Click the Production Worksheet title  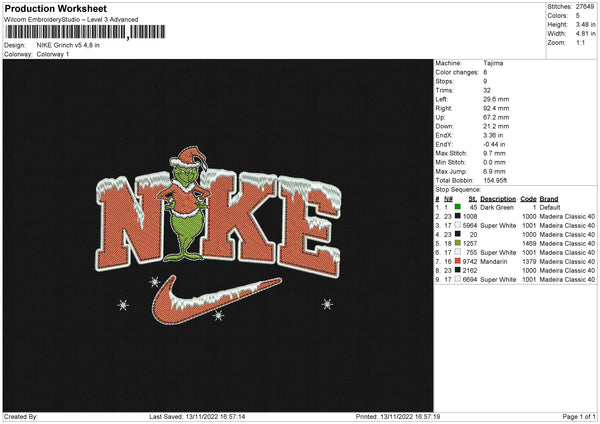50,8
